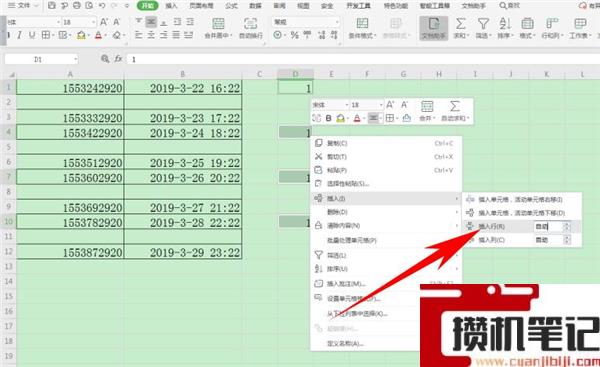Click the Filter funnel icon in ribbon
600x367 pixels.
click(x=483, y=24)
